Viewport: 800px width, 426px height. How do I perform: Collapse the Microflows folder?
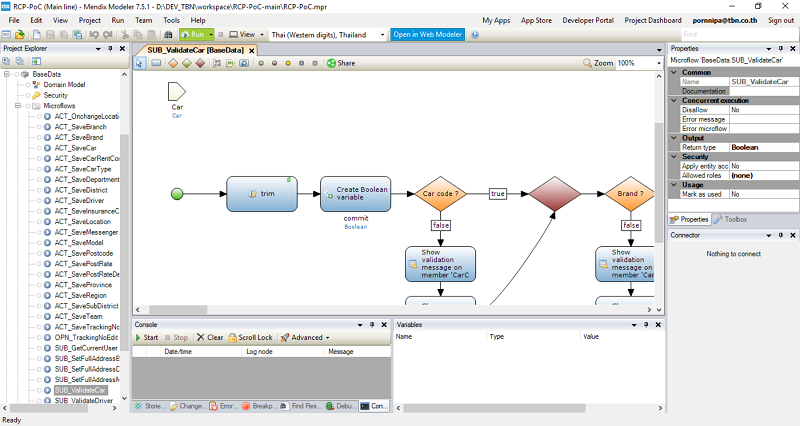(x=18, y=106)
